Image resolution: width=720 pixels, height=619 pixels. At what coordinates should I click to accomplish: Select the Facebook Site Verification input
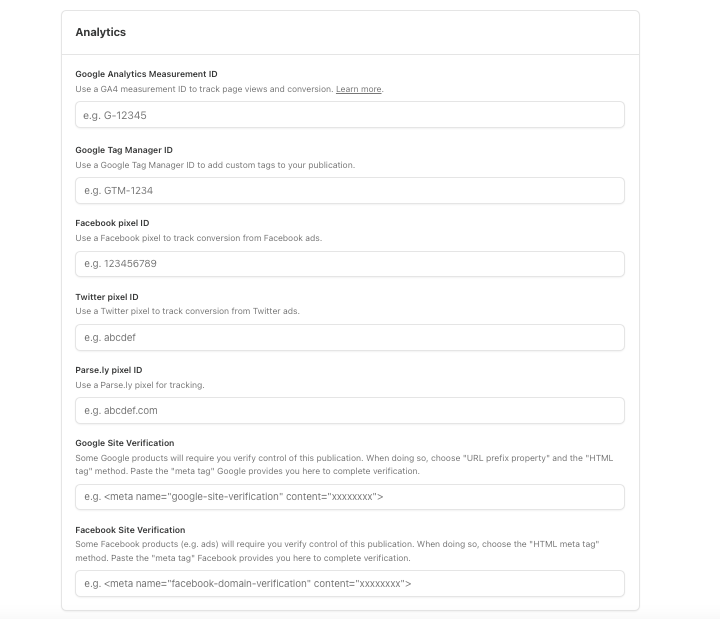point(350,584)
